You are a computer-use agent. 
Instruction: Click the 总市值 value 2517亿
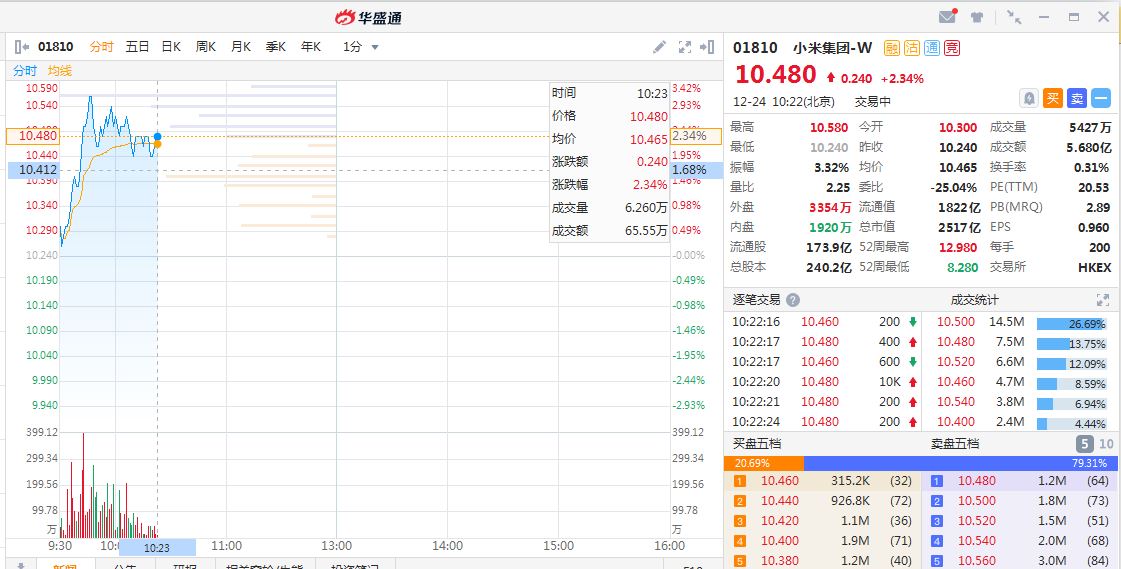pos(959,227)
